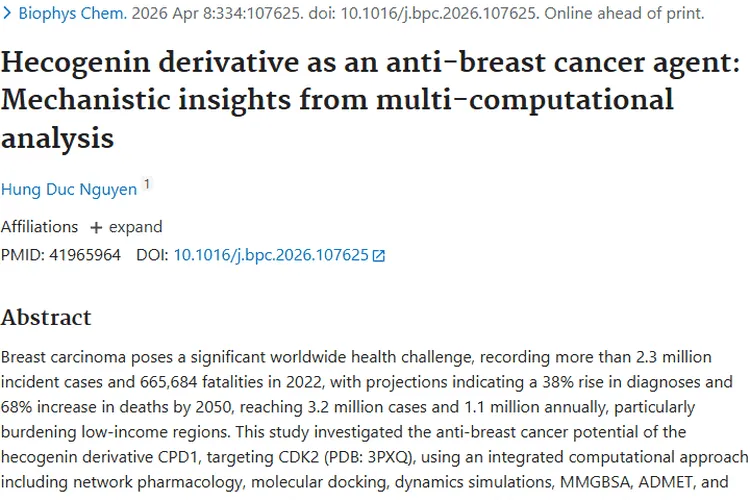
Task: Click the external link icon after DOI
Action: 379,256
